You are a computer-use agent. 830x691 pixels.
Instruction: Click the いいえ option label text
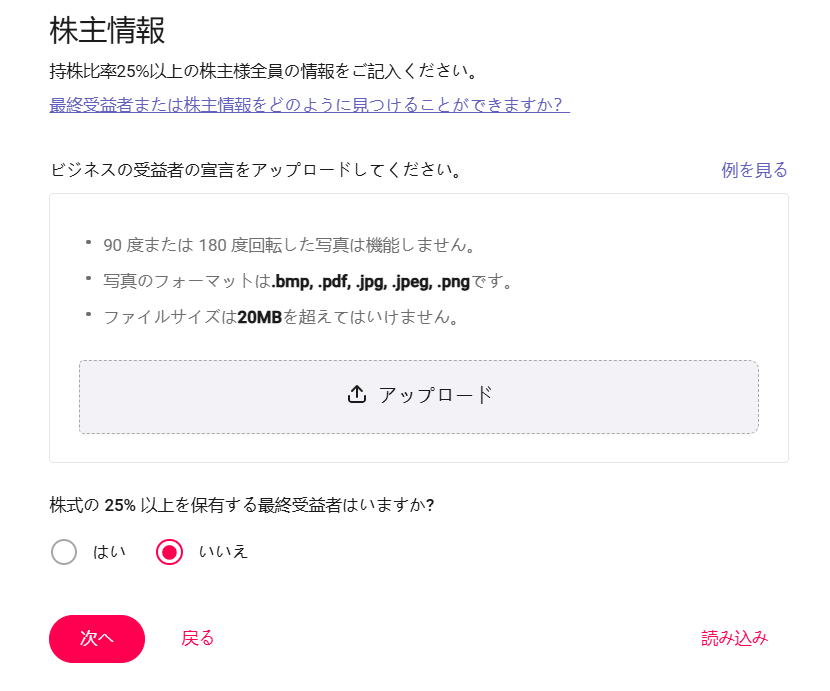point(223,552)
